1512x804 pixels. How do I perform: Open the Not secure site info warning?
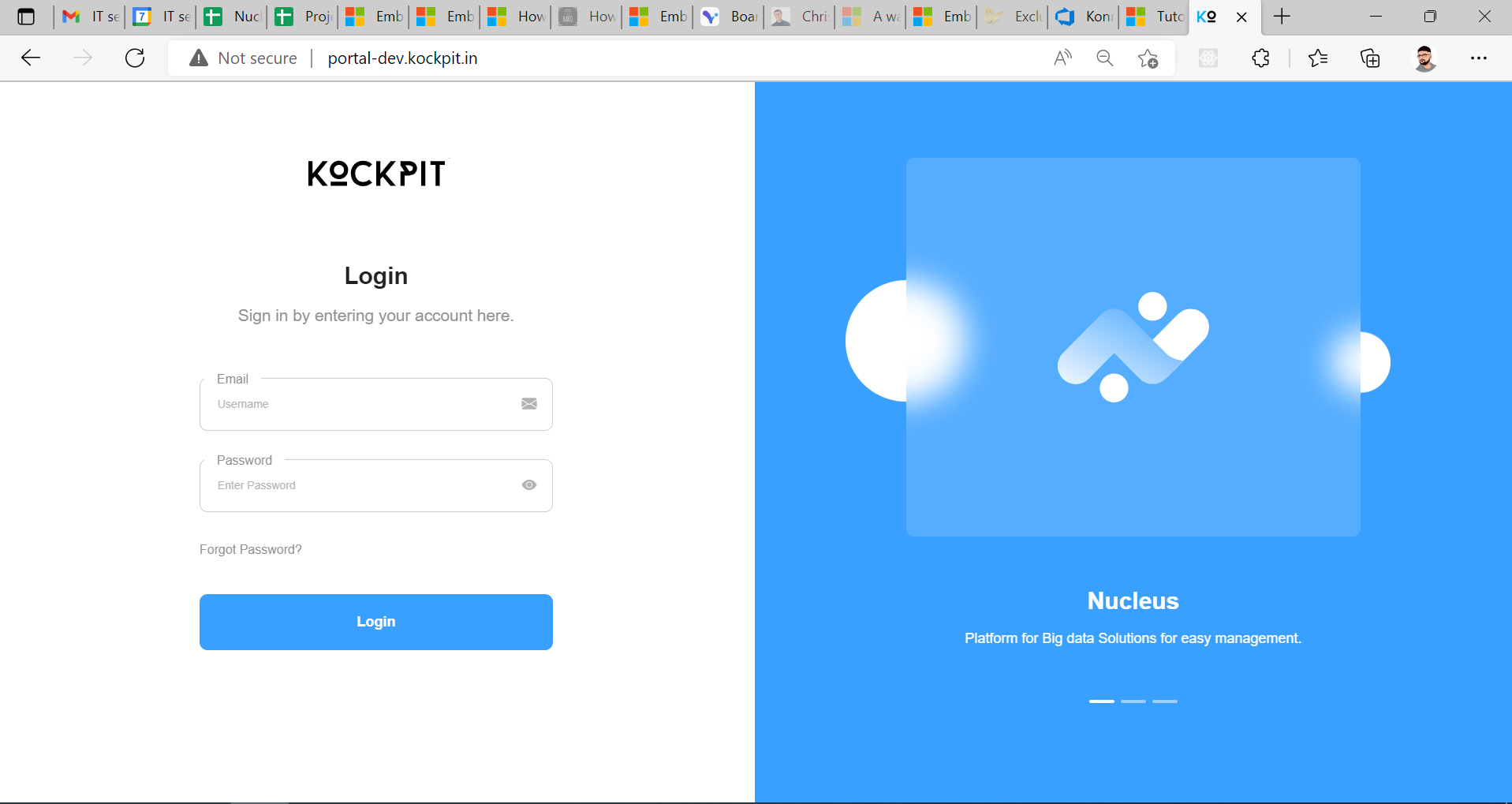243,58
